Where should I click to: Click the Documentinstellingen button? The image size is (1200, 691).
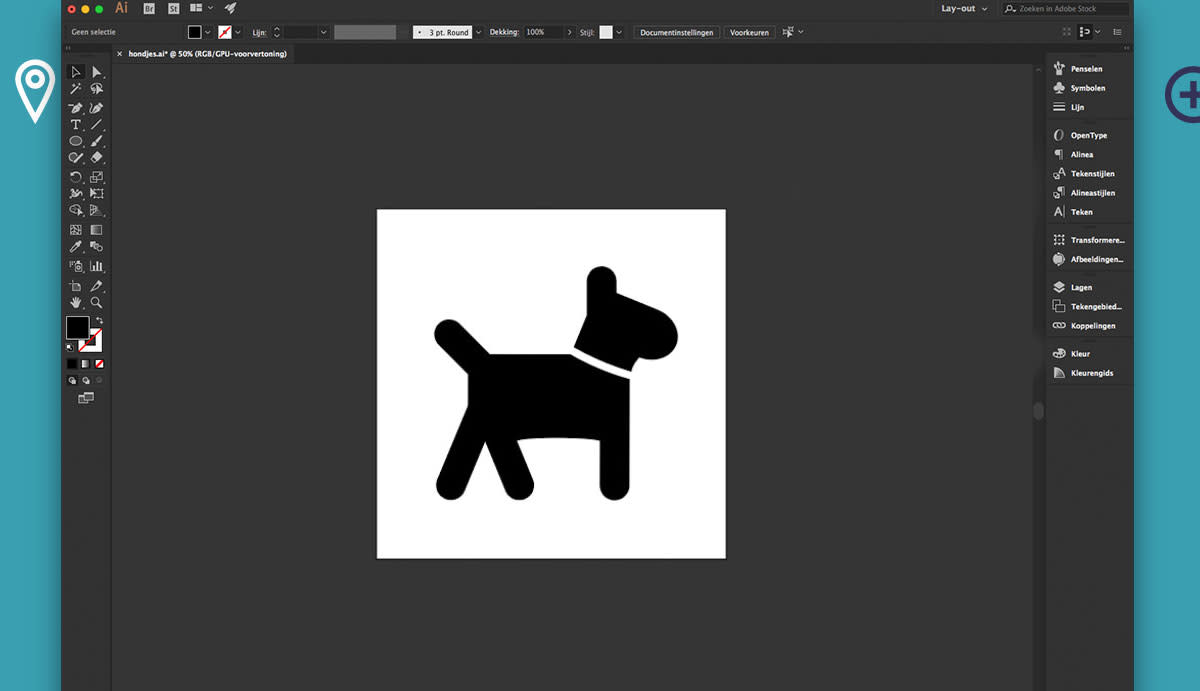[x=677, y=32]
